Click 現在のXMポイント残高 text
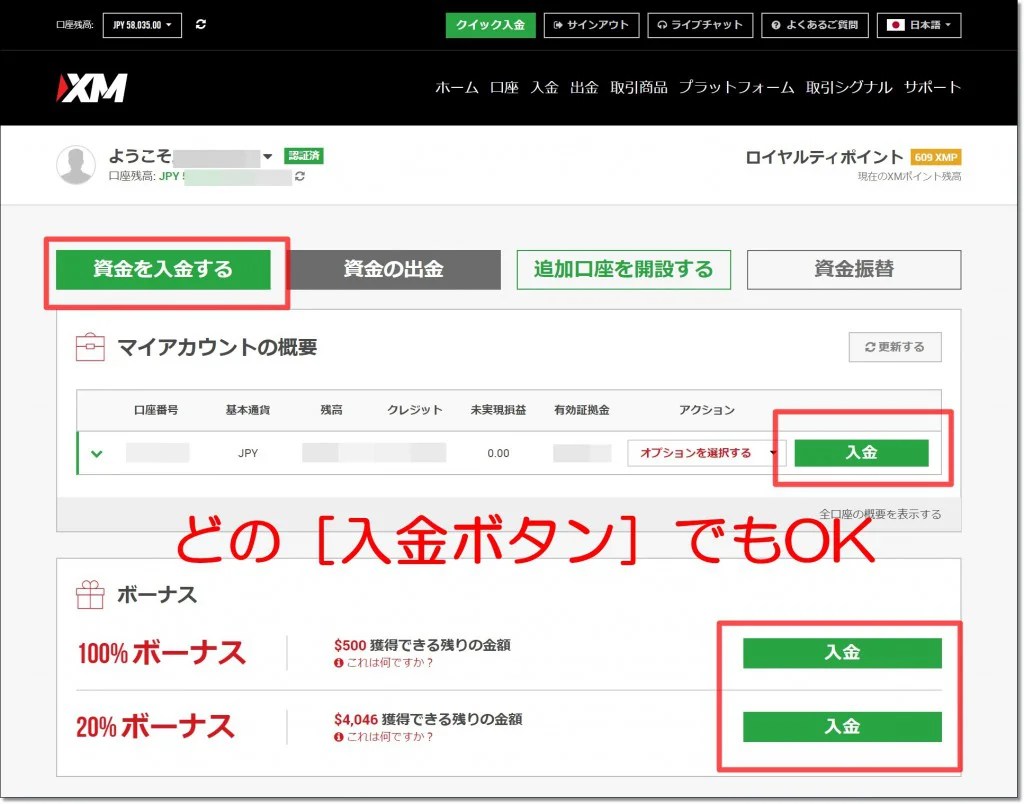The image size is (1024, 804). coord(909,176)
